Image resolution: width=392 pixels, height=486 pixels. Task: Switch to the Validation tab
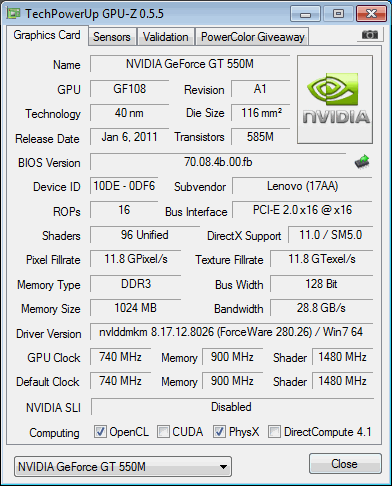[x=166, y=37]
